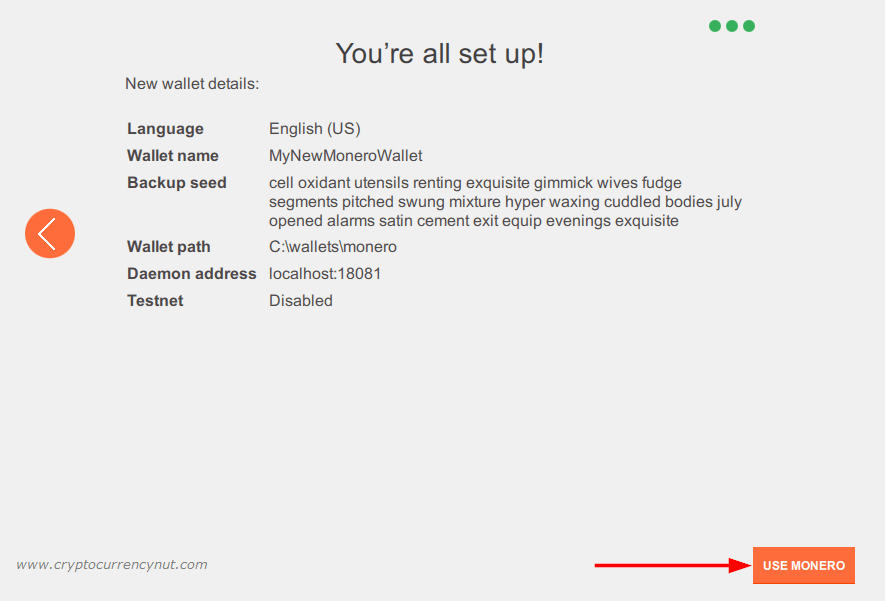Image resolution: width=885 pixels, height=601 pixels.
Task: Click the first green progress dot
Action: point(715,26)
